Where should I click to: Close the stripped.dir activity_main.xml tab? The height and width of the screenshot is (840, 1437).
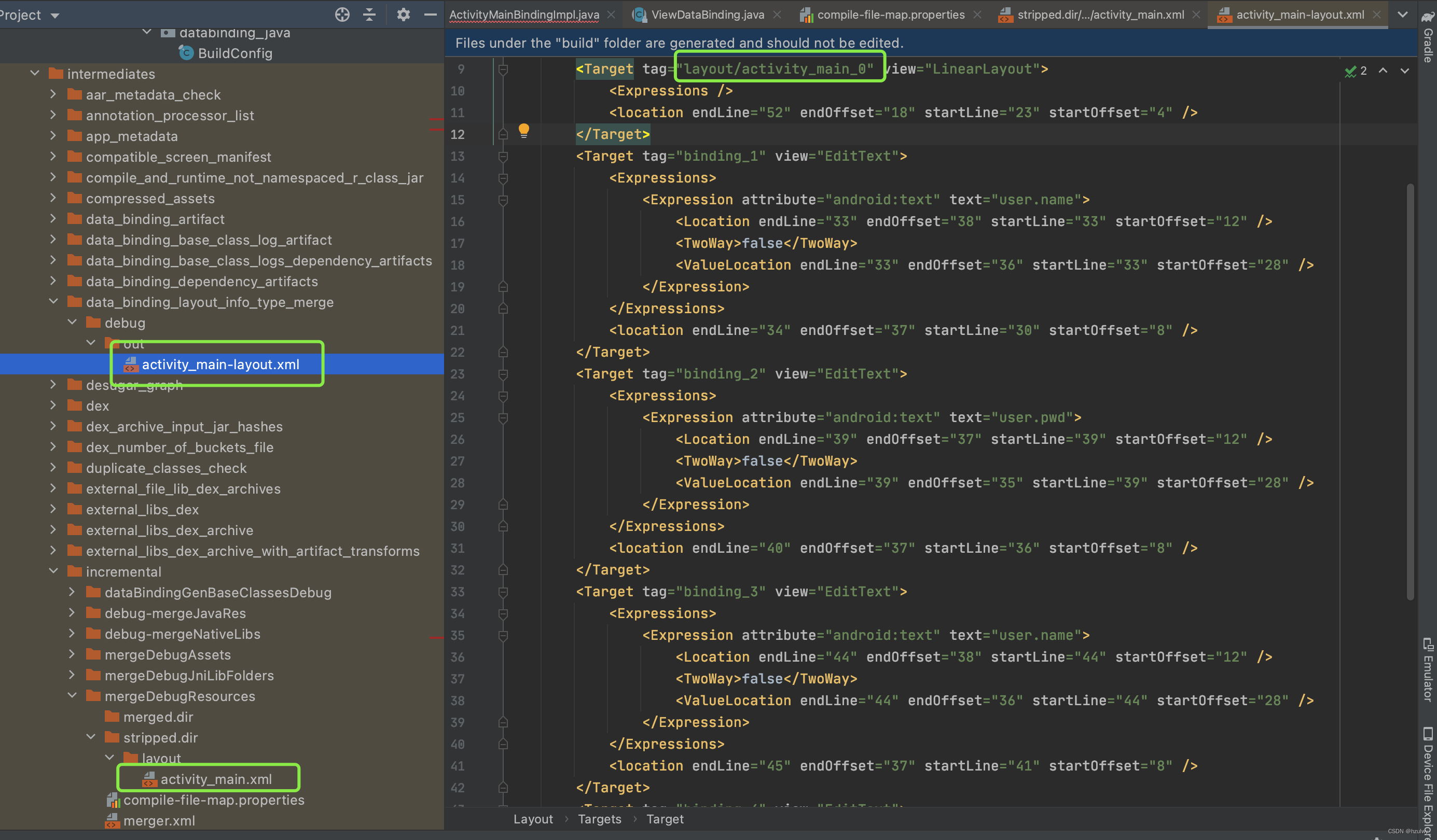pos(1196,15)
